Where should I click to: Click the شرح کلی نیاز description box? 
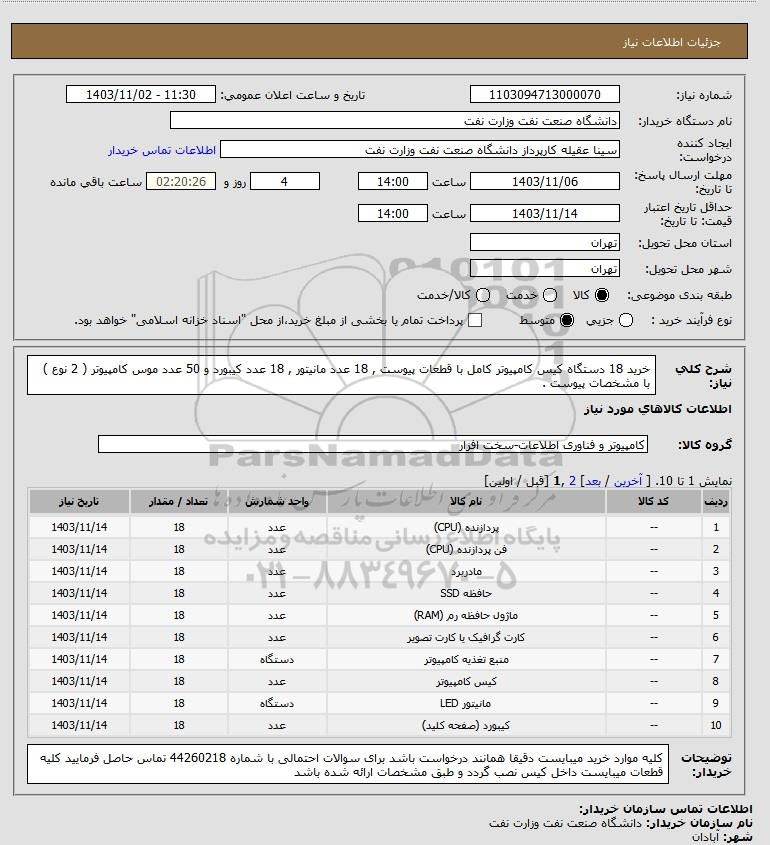(x=341, y=375)
